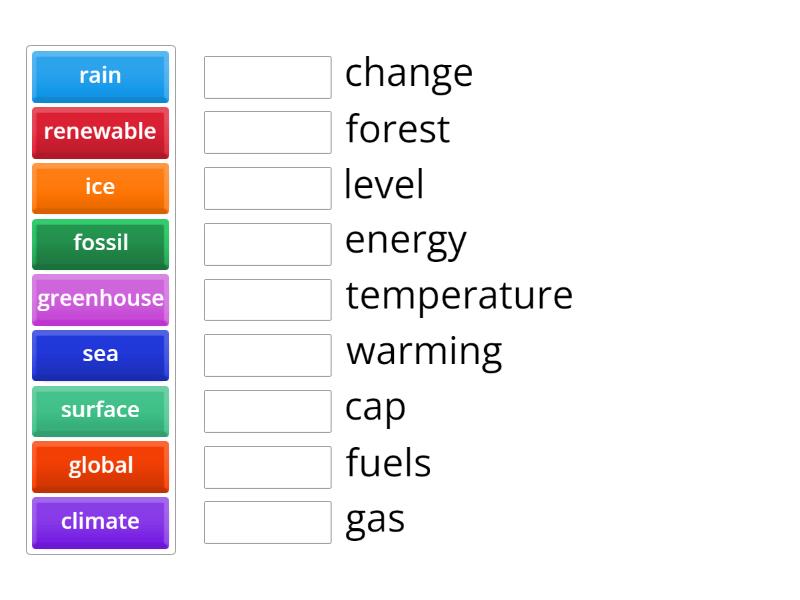The height and width of the screenshot is (600, 800).
Task: Click the word 'temperature'
Action: (x=459, y=296)
